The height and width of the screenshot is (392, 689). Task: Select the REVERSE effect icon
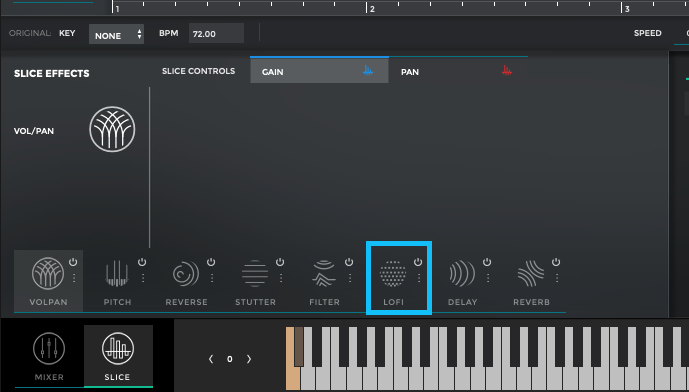186,274
